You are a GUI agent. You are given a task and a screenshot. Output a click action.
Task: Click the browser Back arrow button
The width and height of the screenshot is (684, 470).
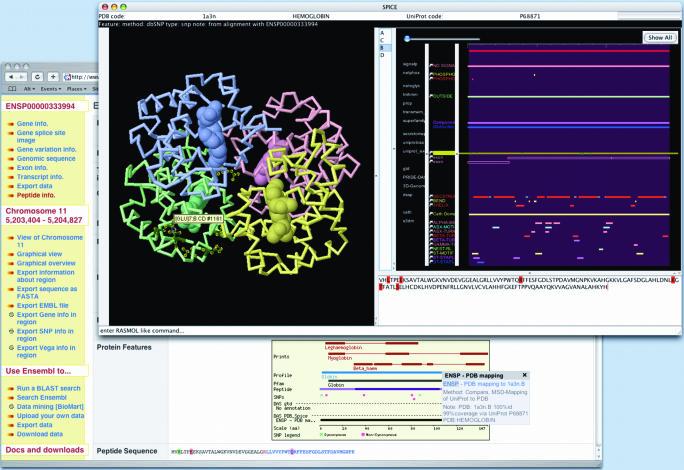pyautogui.click(x=11, y=77)
